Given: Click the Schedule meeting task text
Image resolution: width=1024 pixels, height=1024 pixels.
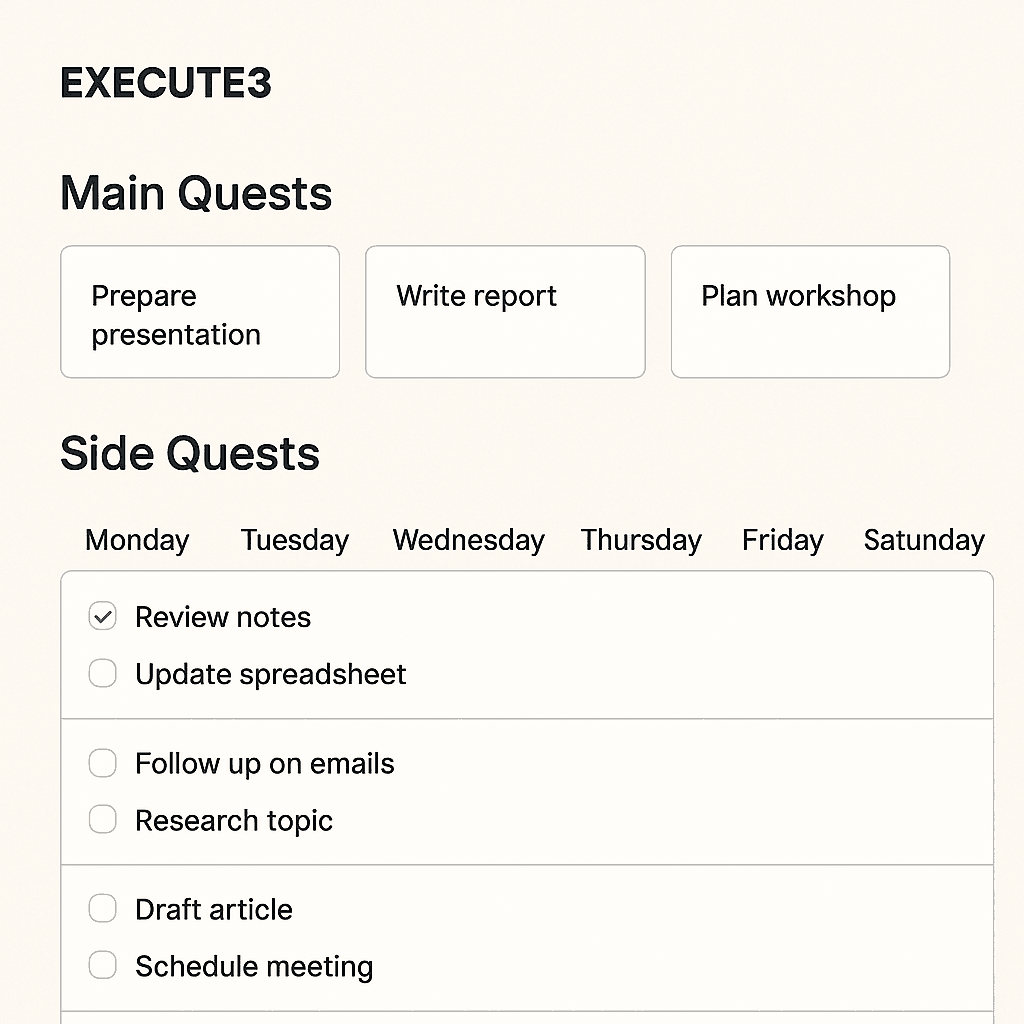Looking at the screenshot, I should pos(254,967).
